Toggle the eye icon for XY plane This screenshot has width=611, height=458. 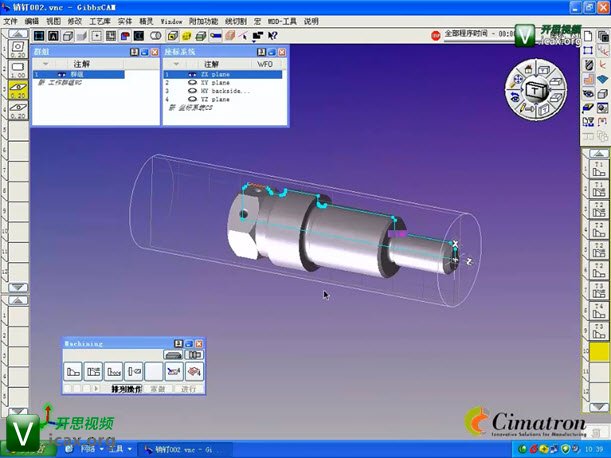(x=192, y=83)
